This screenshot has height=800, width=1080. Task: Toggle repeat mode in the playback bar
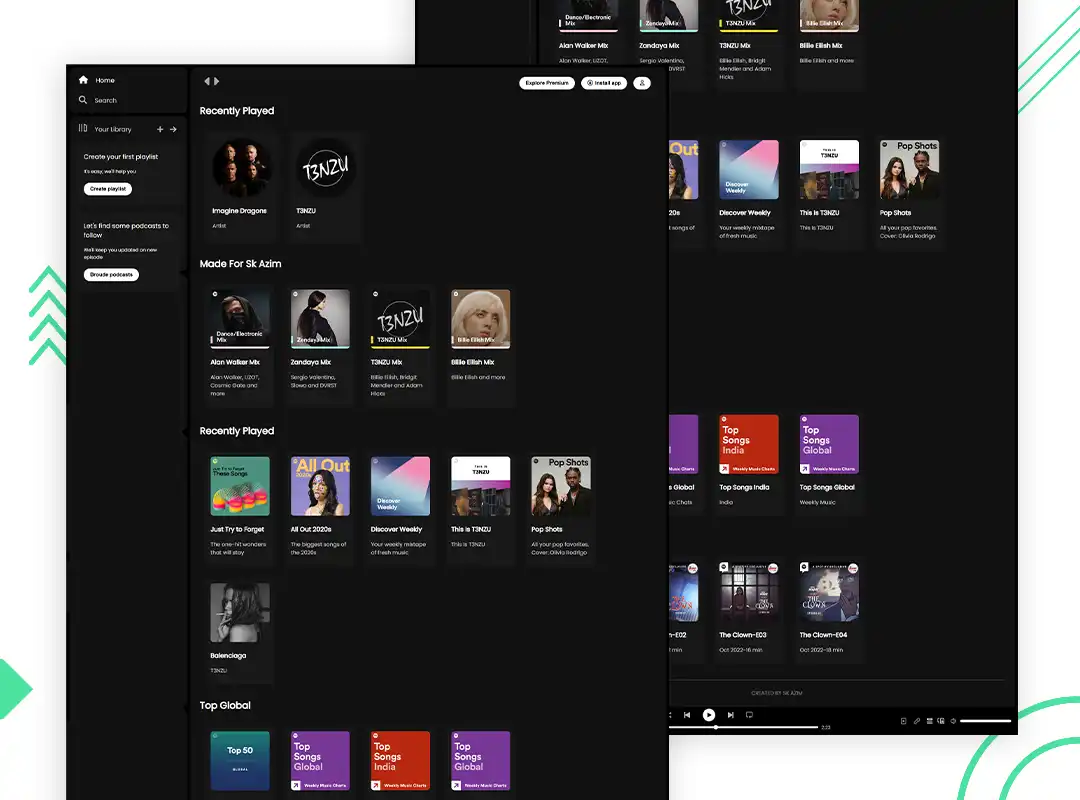click(x=749, y=715)
